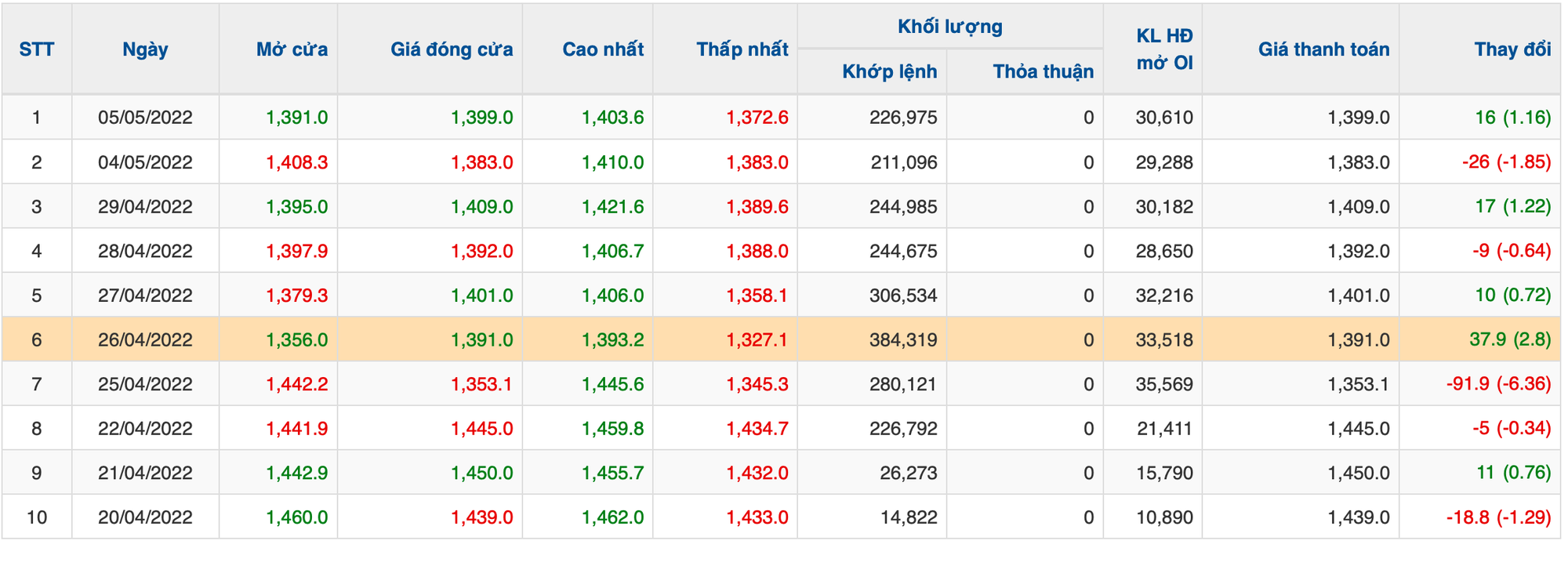Image resolution: width=1568 pixels, height=566 pixels.
Task: Click the opening price 1,460.0
Action: click(297, 517)
